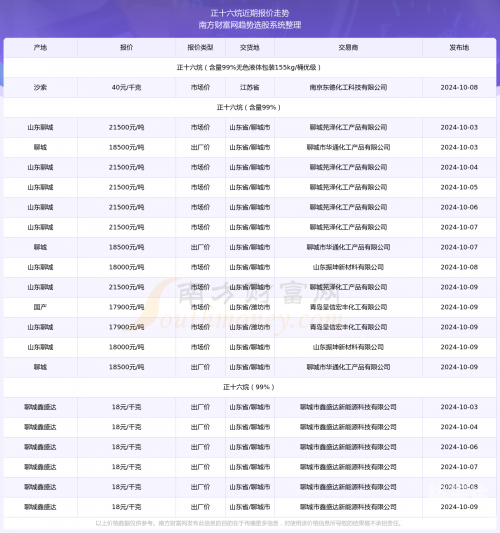Click dealer 聊城市鑫盛达新能源科技有限公司 in the 2024-10-07 row
The width and height of the screenshot is (500, 533).
(348, 467)
